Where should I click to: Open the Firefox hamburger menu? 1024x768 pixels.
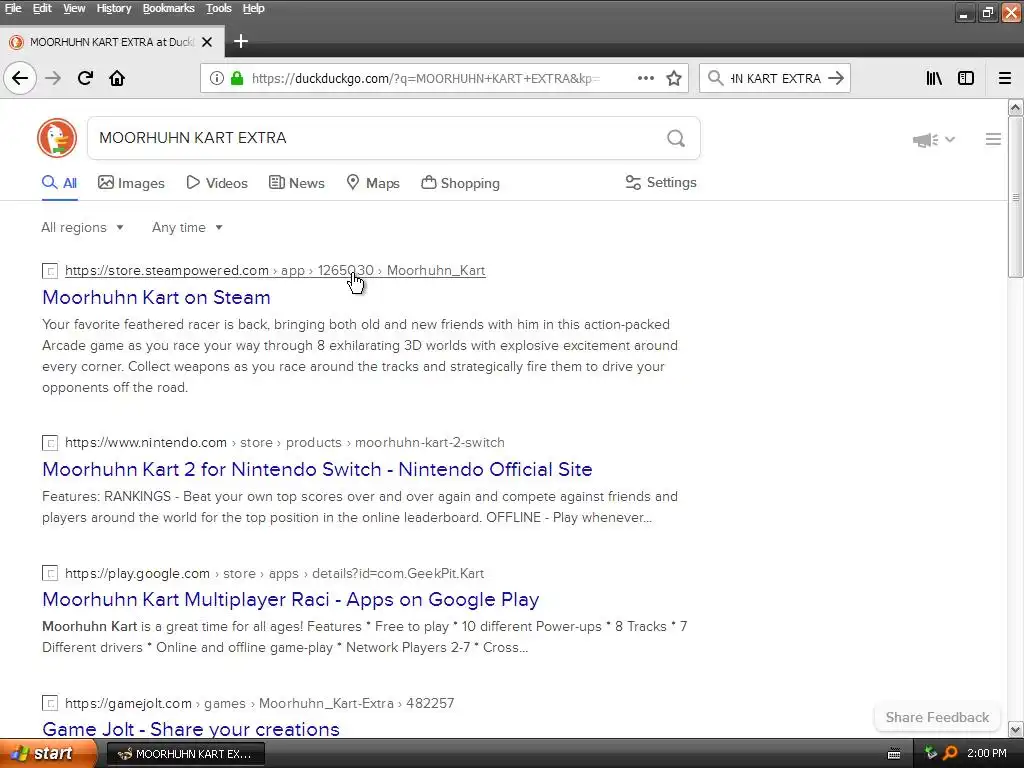(1005, 78)
